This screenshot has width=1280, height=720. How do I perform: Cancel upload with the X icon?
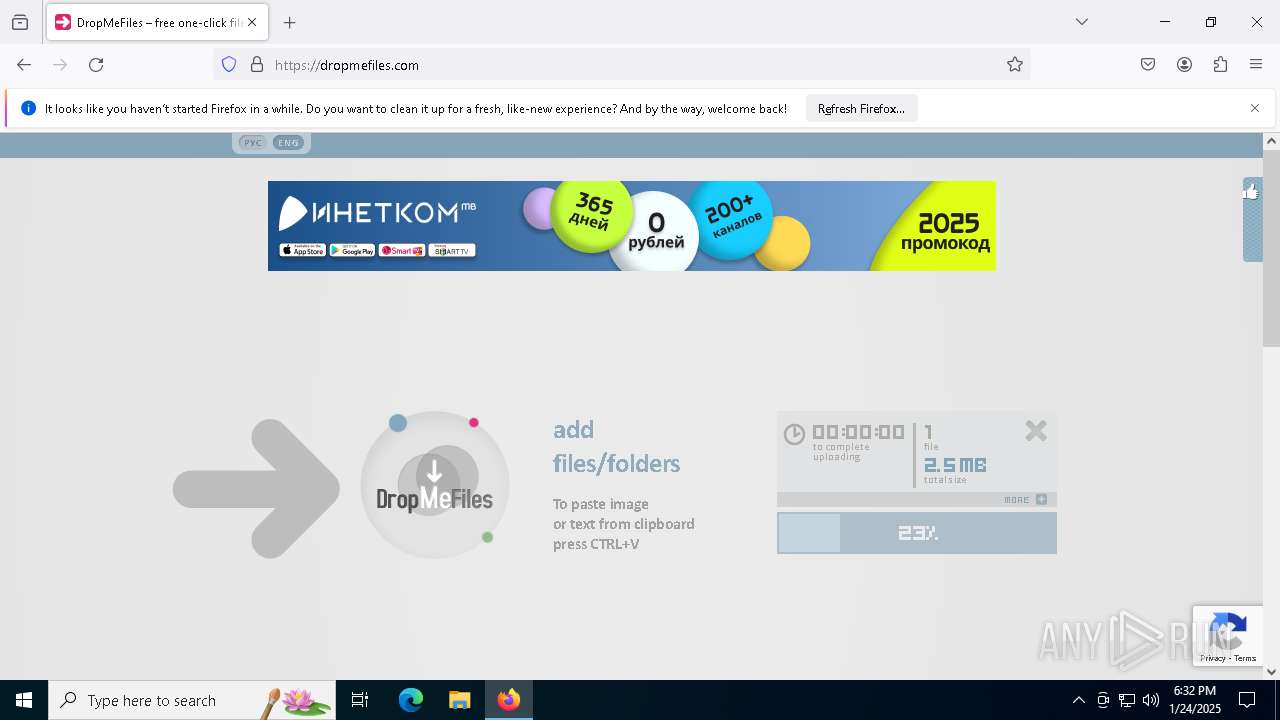(1036, 431)
